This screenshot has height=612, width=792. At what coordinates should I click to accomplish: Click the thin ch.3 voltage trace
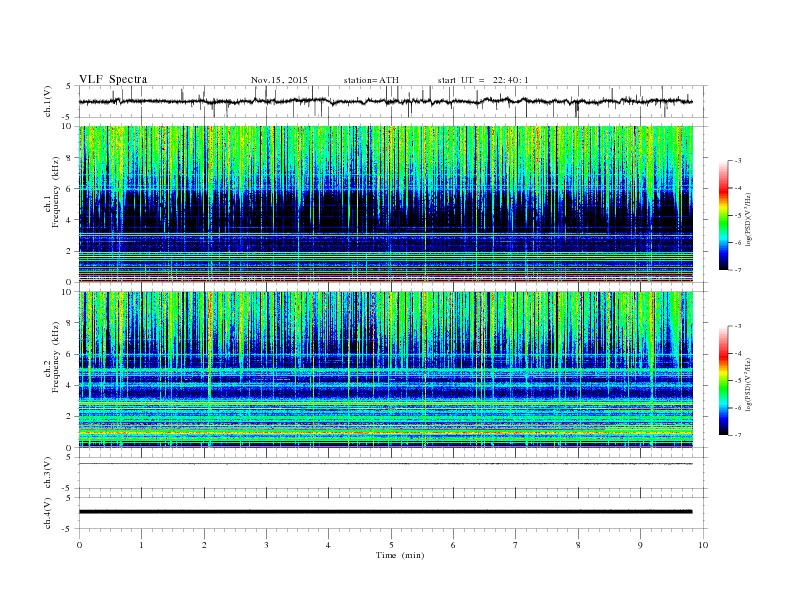[386, 464]
